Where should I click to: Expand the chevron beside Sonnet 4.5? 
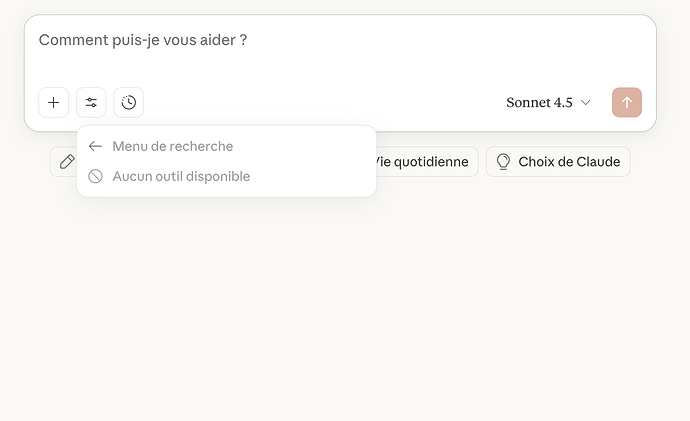click(x=586, y=102)
